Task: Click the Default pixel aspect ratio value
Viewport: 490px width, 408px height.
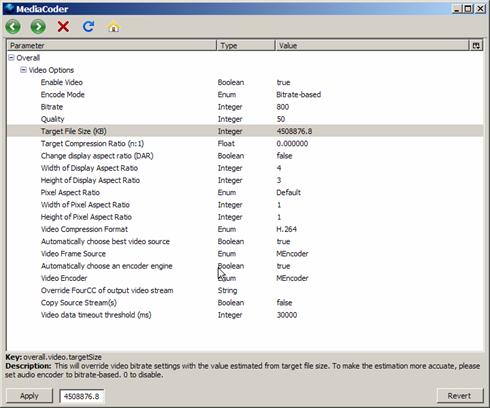Action: click(x=289, y=193)
